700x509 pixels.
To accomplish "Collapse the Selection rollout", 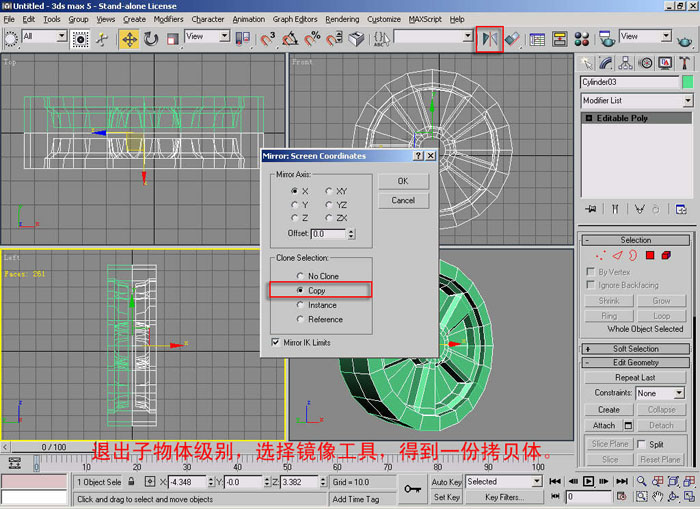I will [636, 240].
